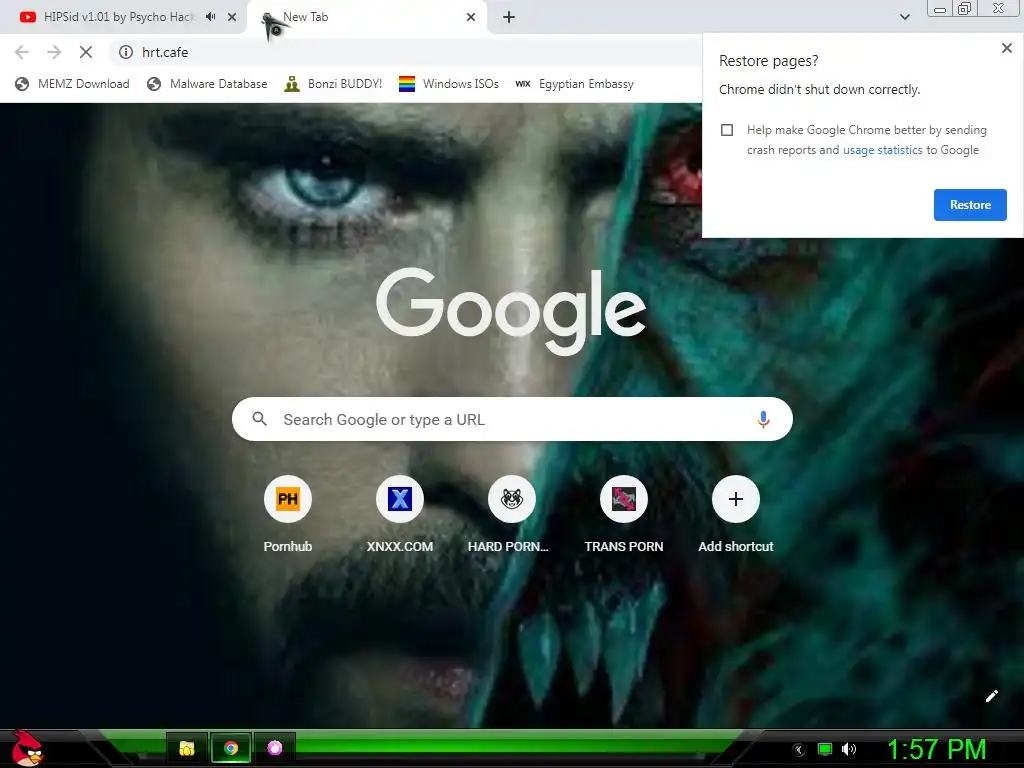Image resolution: width=1024 pixels, height=768 pixels.
Task: Click the green monitor tray icon
Action: [825, 749]
